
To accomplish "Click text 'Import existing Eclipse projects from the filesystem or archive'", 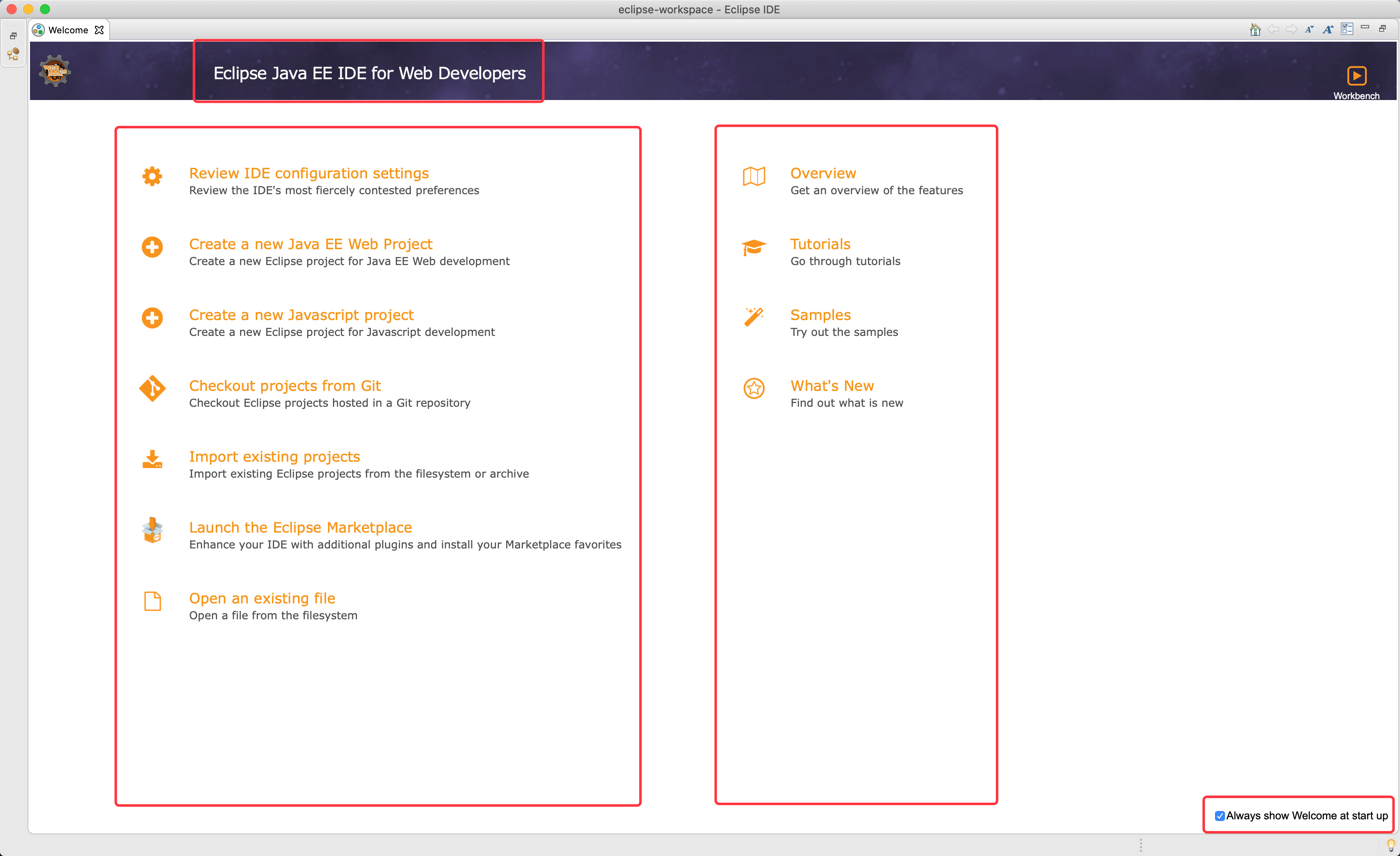I will click(359, 474).
